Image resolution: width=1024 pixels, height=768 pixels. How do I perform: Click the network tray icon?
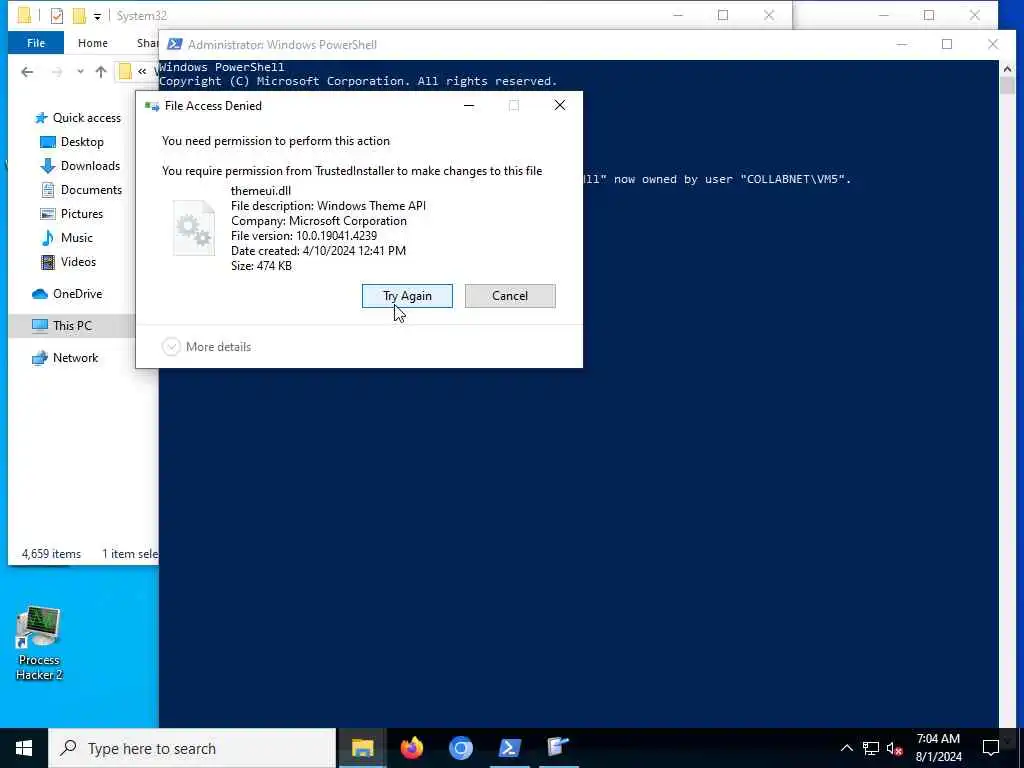[871, 748]
